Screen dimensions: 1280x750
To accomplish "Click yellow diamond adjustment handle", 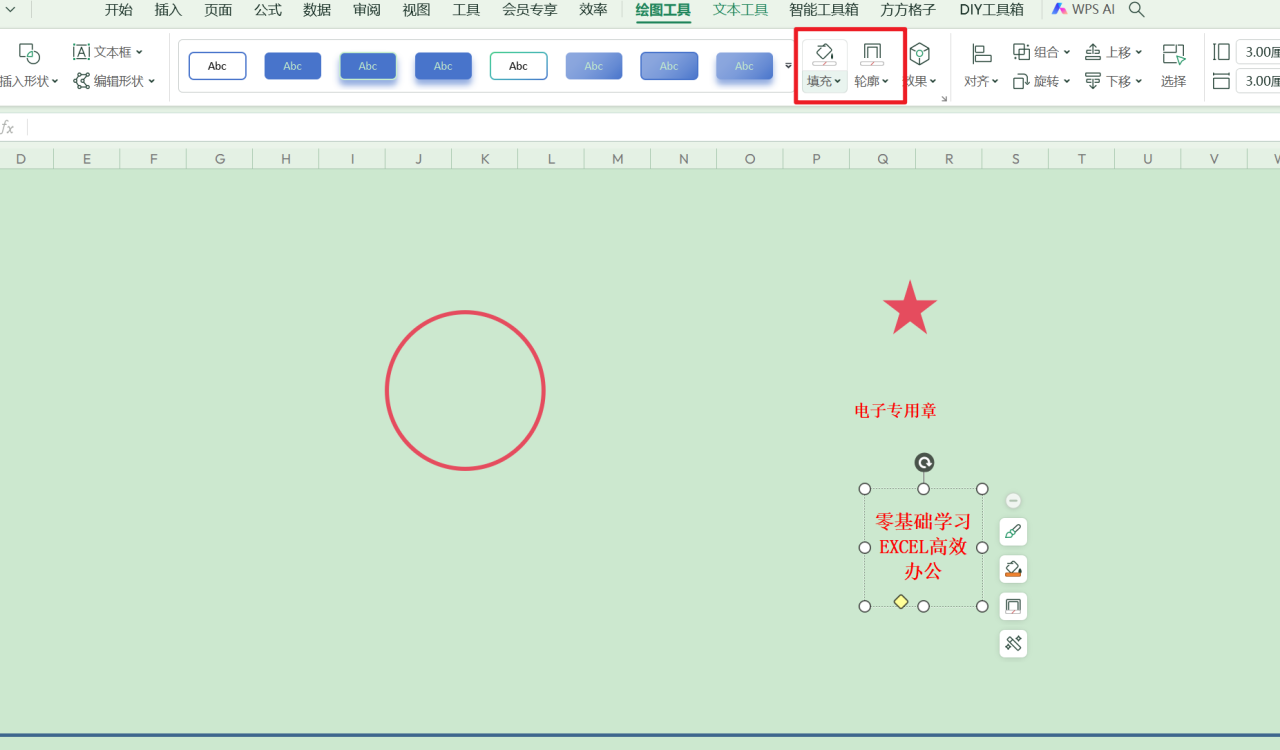I will point(901,601).
